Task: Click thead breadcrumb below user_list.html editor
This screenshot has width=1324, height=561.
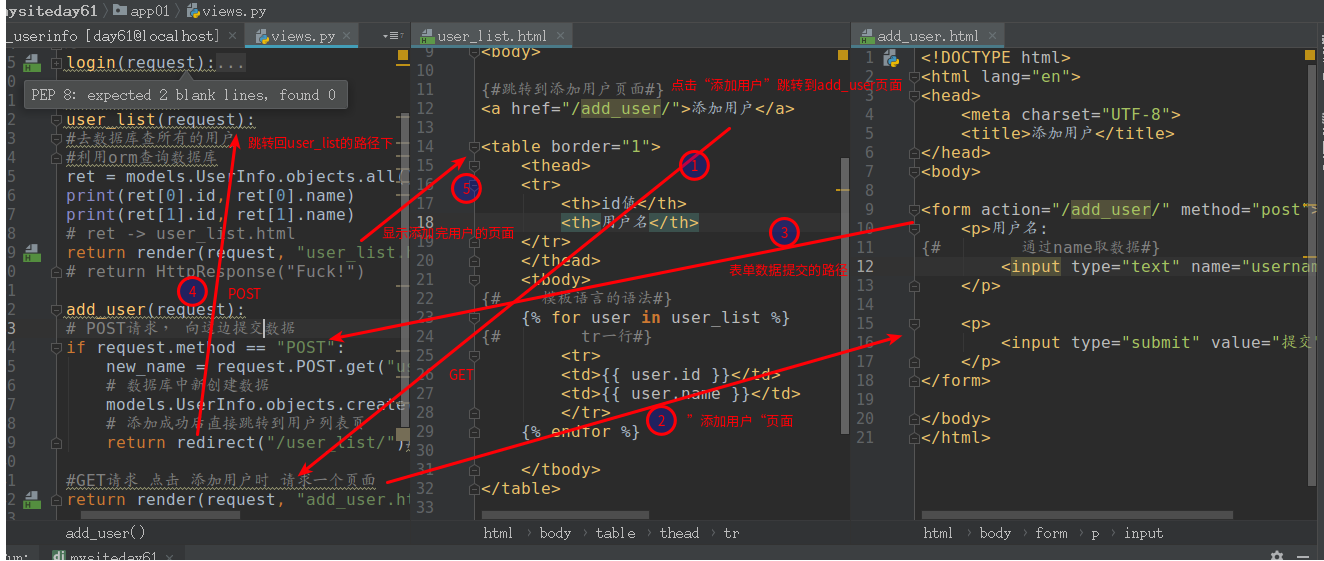Action: tap(679, 533)
